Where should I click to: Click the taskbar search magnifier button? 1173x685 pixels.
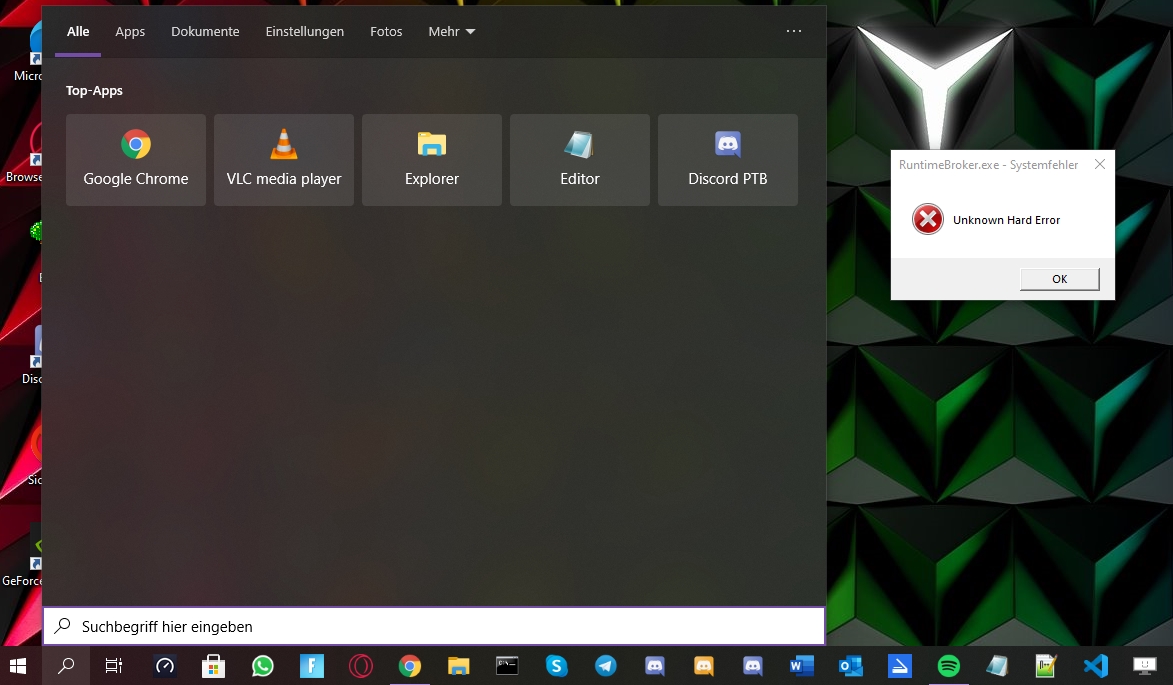click(67, 666)
